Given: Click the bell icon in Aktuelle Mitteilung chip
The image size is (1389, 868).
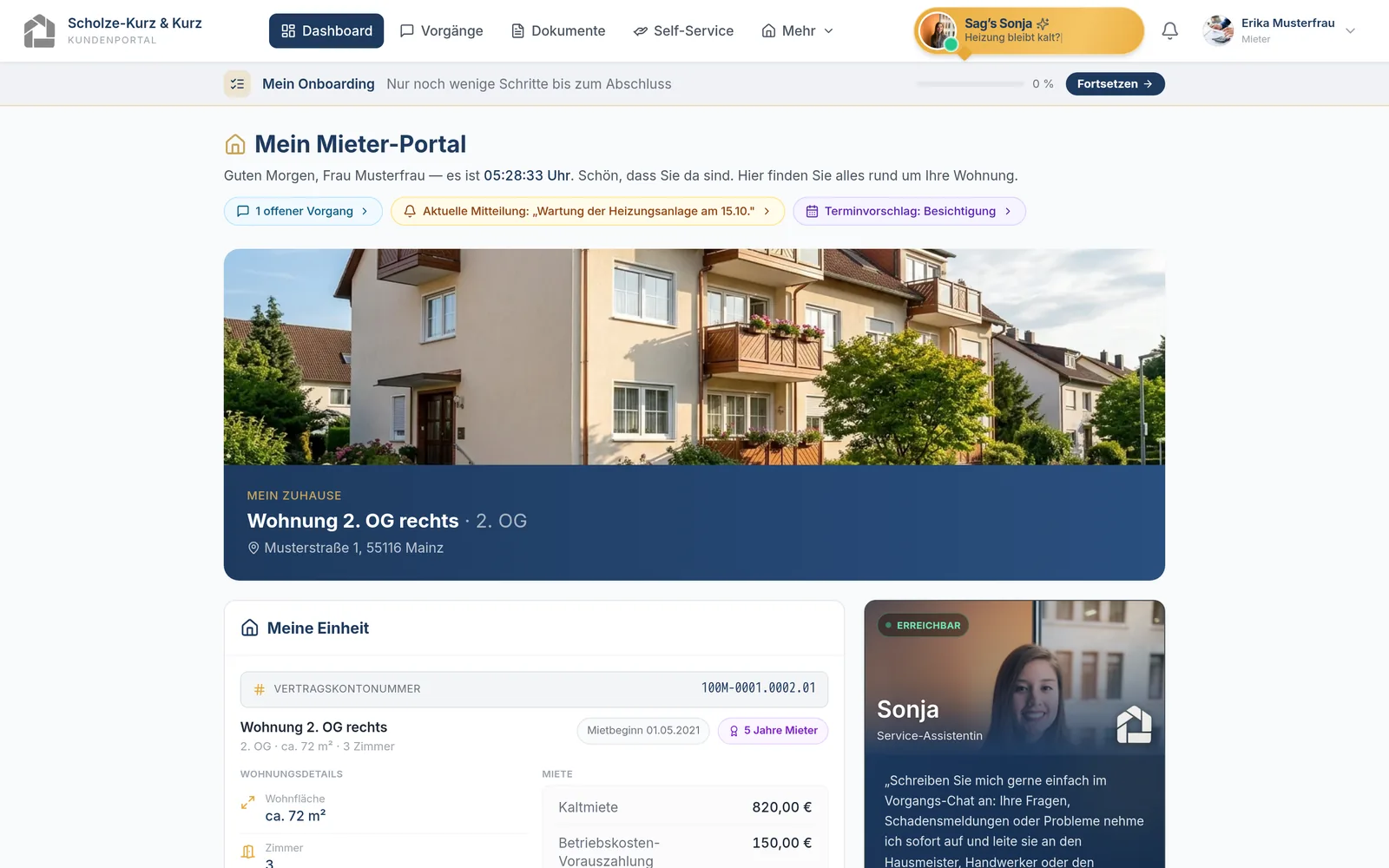Looking at the screenshot, I should (x=410, y=211).
